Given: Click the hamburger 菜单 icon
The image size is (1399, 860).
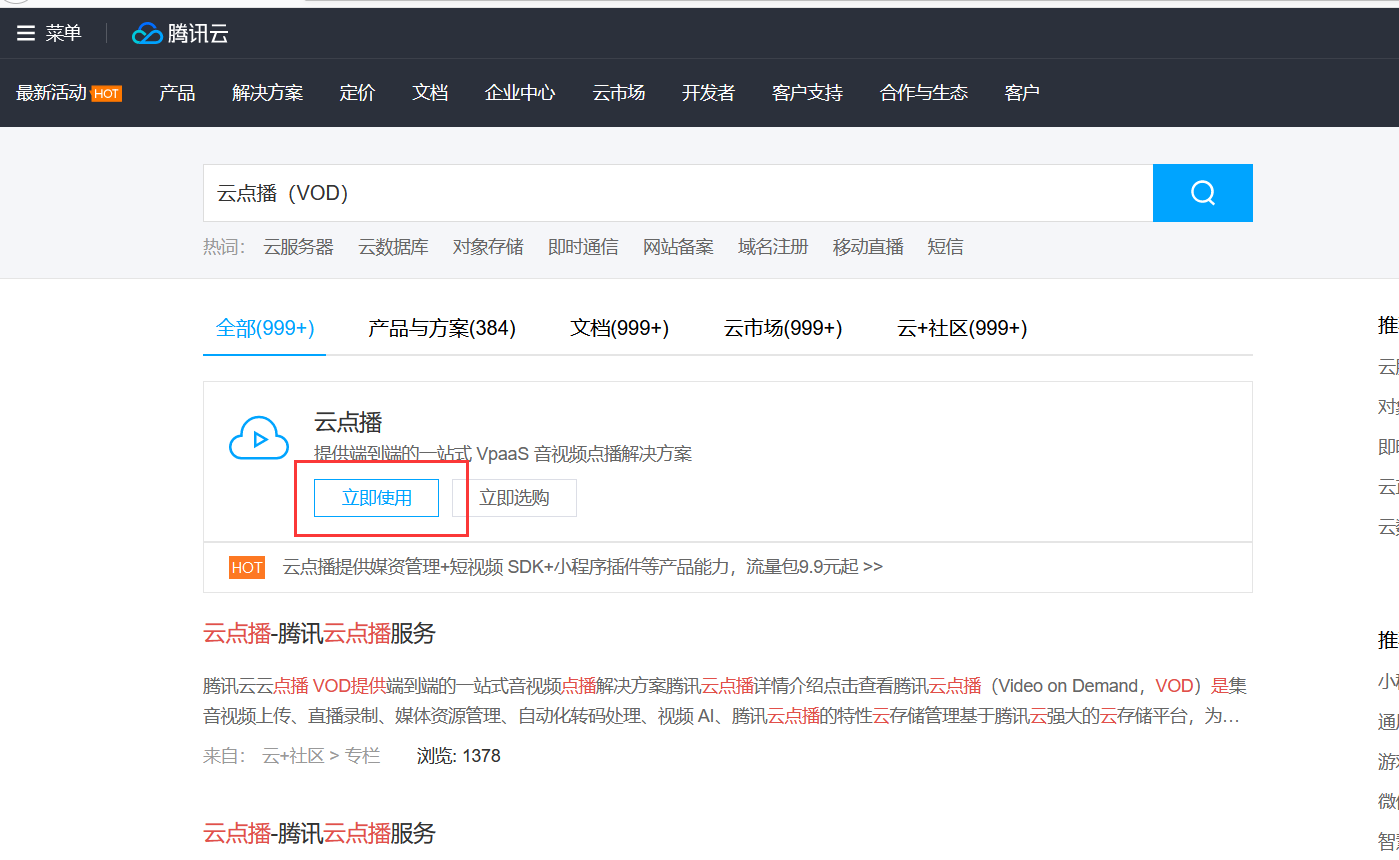Looking at the screenshot, I should [25, 33].
